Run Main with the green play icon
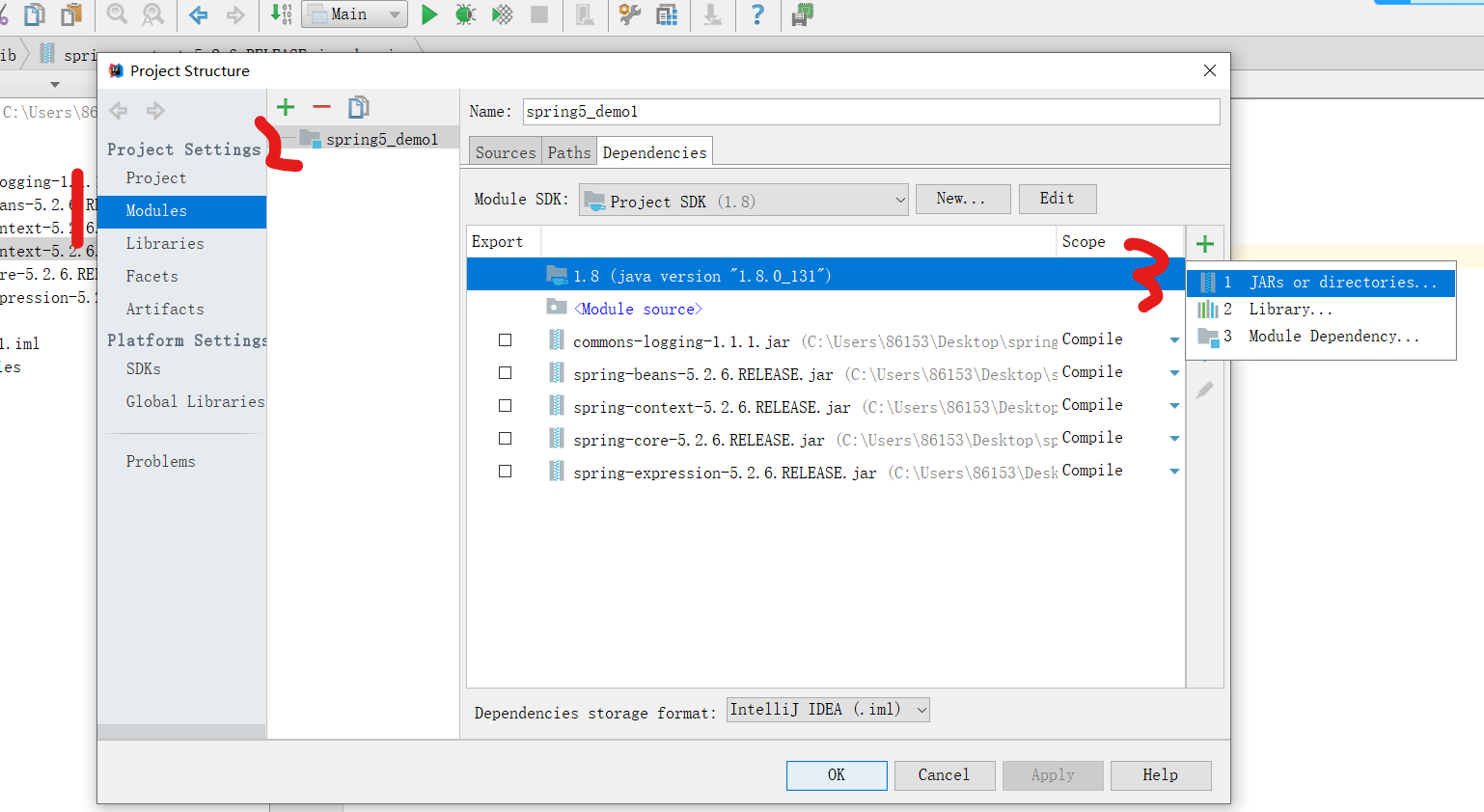 [430, 14]
